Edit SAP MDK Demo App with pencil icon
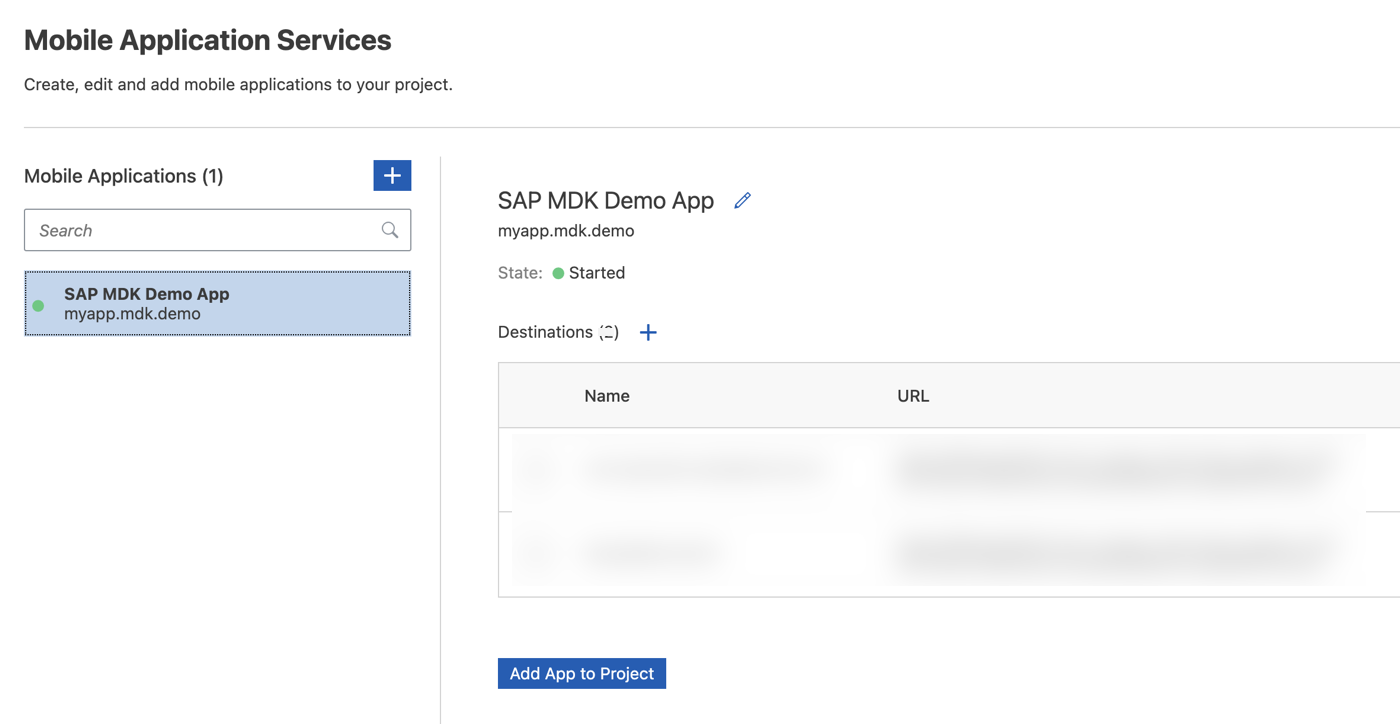This screenshot has height=724, width=1400. pyautogui.click(x=742, y=200)
